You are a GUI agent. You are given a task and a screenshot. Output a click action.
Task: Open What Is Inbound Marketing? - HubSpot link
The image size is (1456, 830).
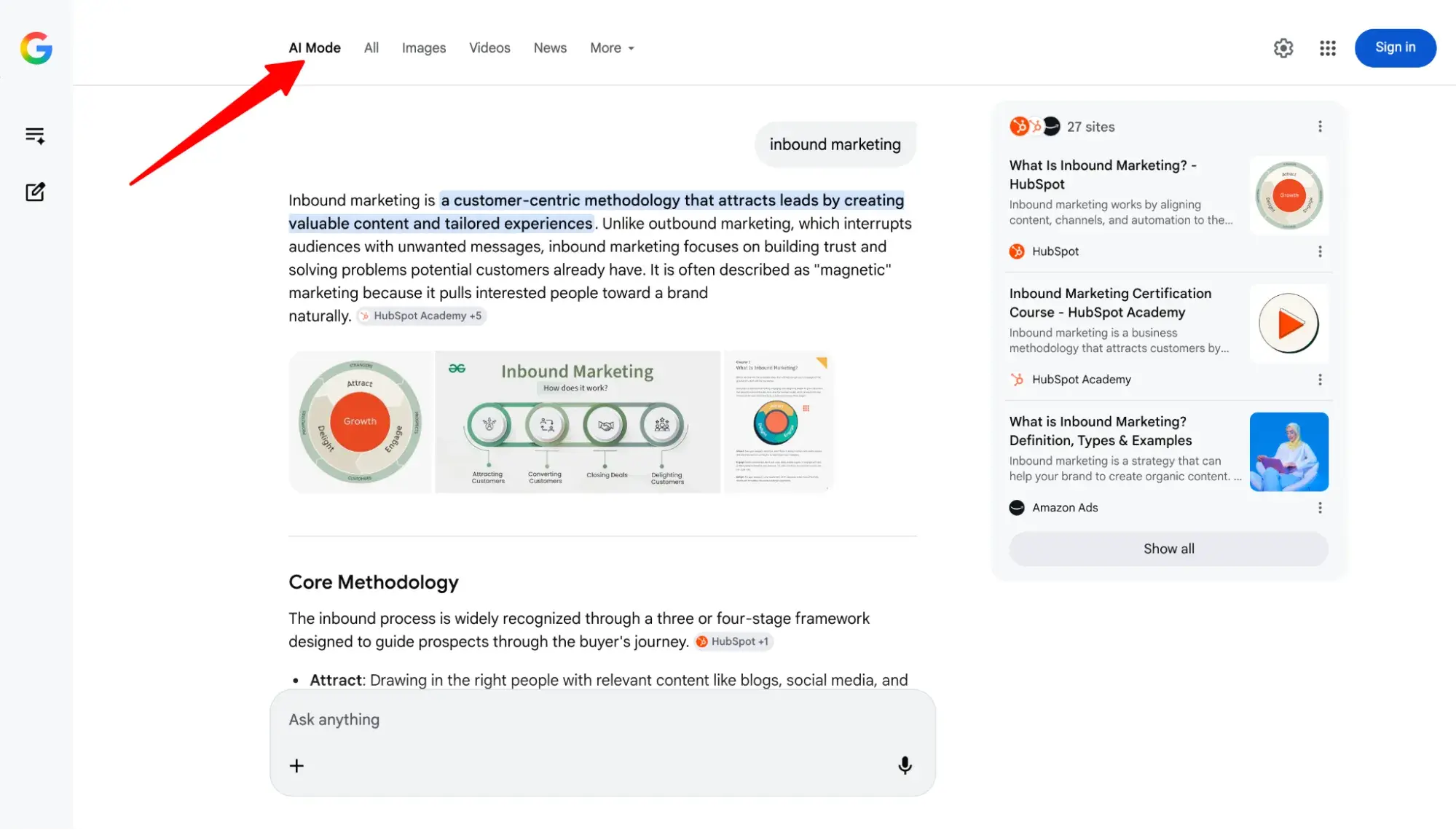tap(1103, 175)
